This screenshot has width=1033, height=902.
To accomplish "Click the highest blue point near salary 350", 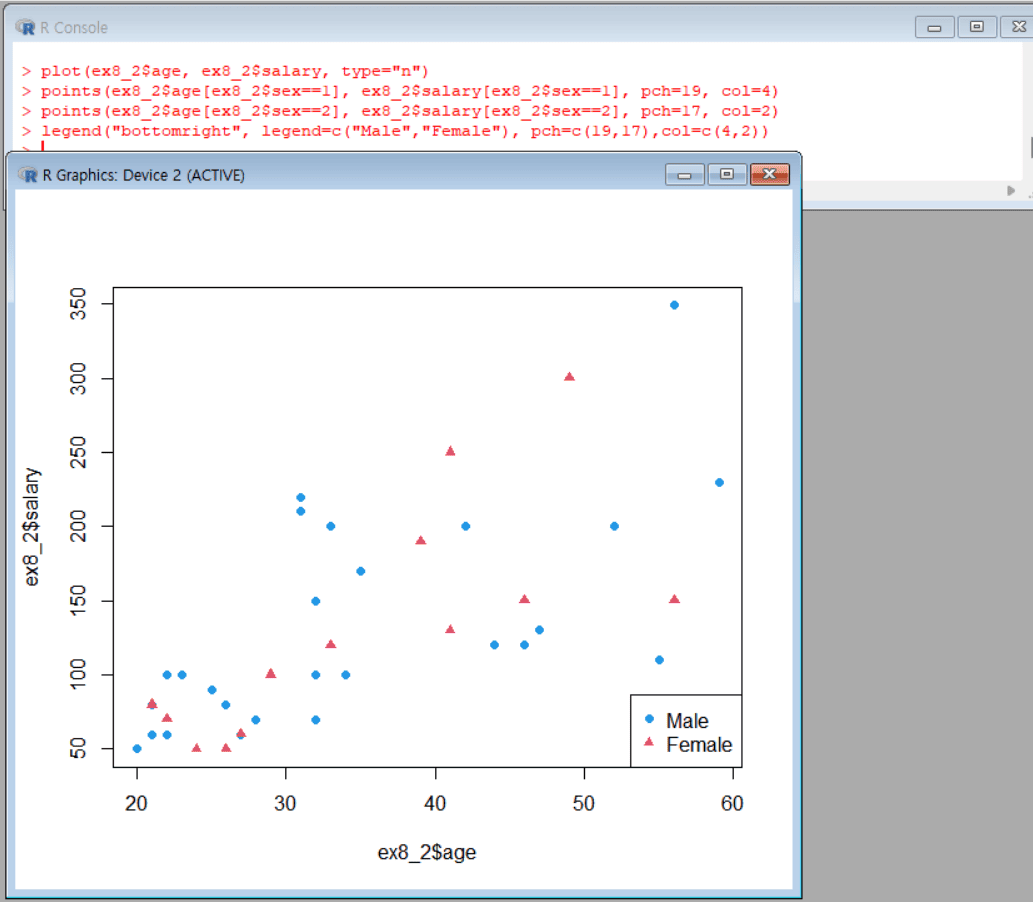I will pos(674,305).
